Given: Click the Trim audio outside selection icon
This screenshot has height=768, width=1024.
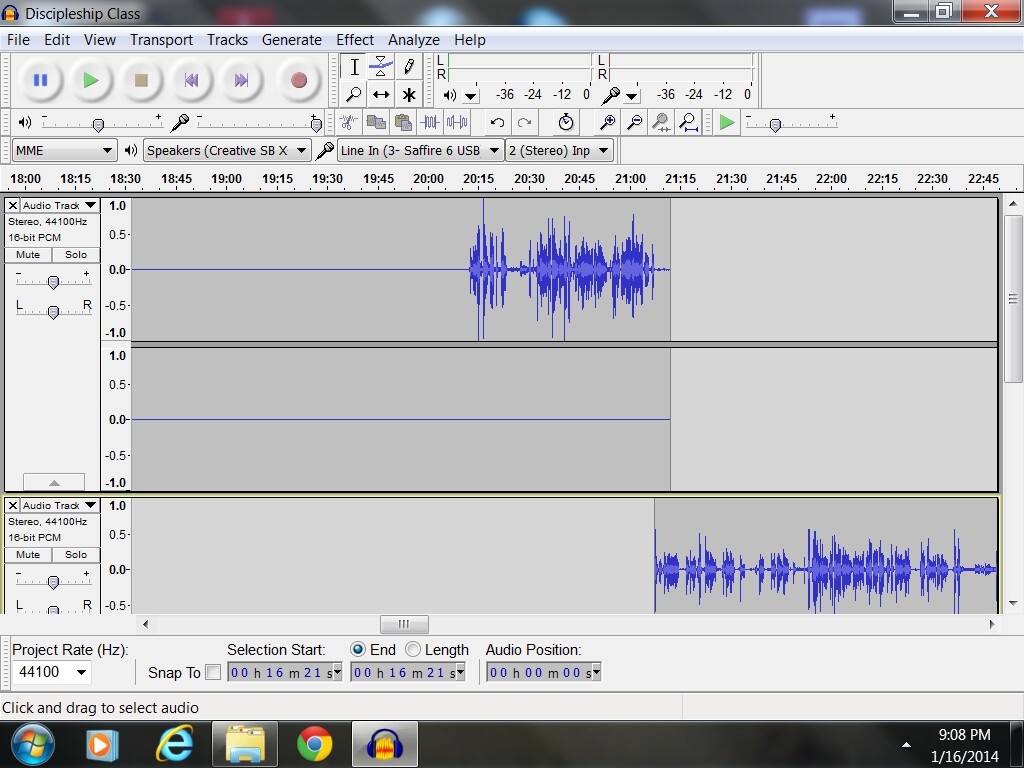Looking at the screenshot, I should [431, 122].
